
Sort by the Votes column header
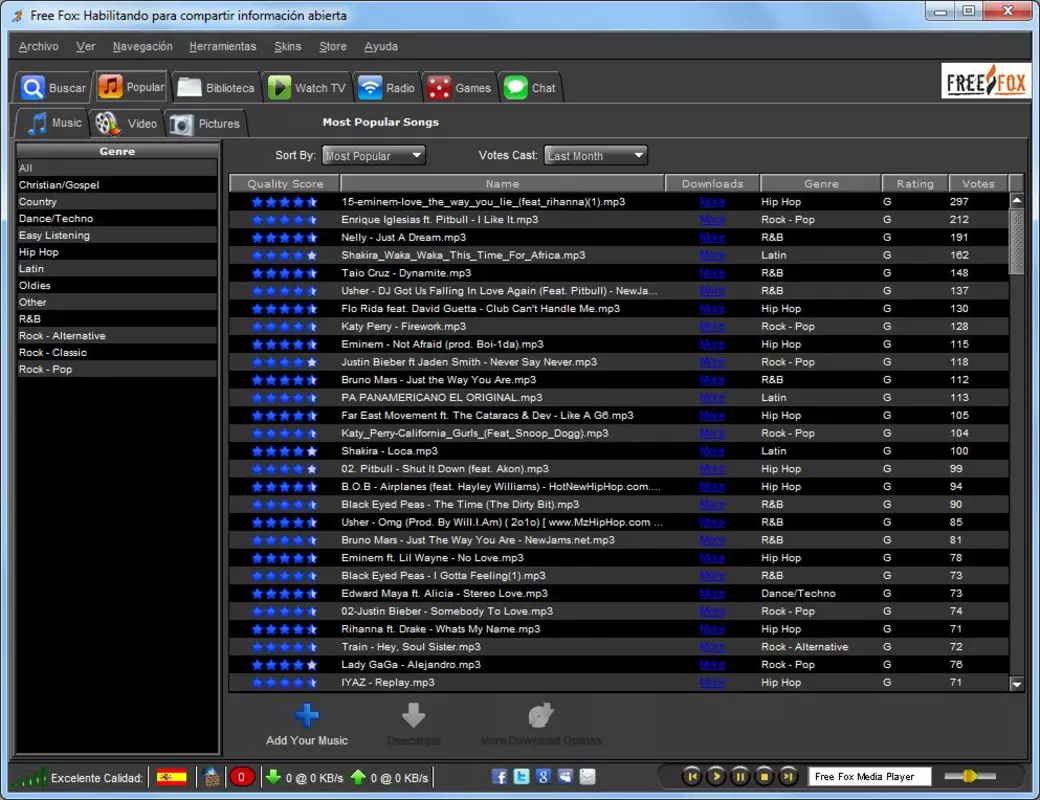[x=978, y=184]
